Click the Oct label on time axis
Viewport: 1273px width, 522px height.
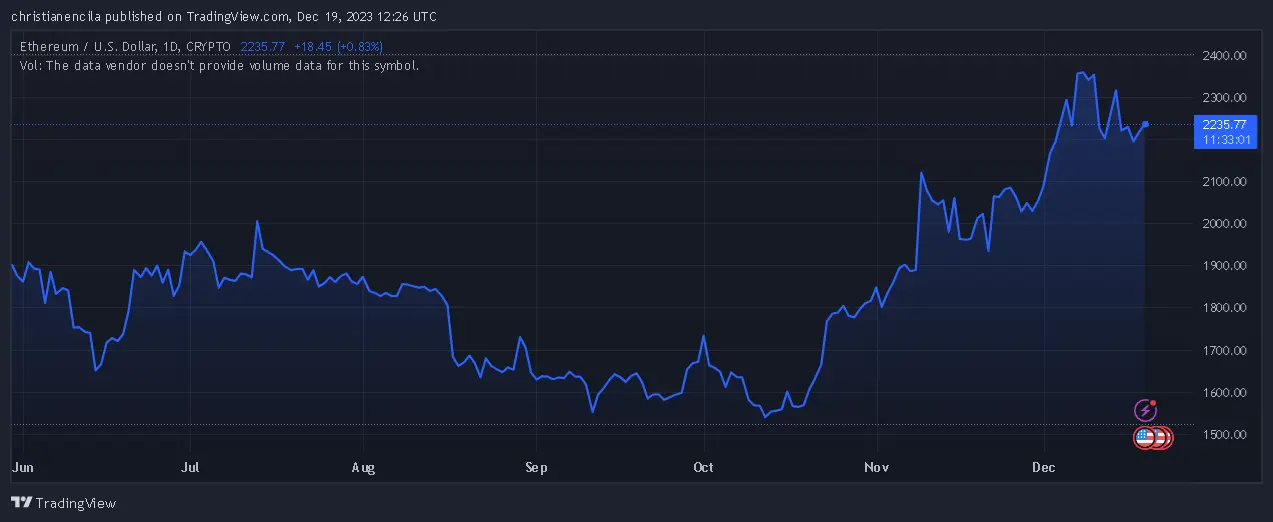point(704,466)
